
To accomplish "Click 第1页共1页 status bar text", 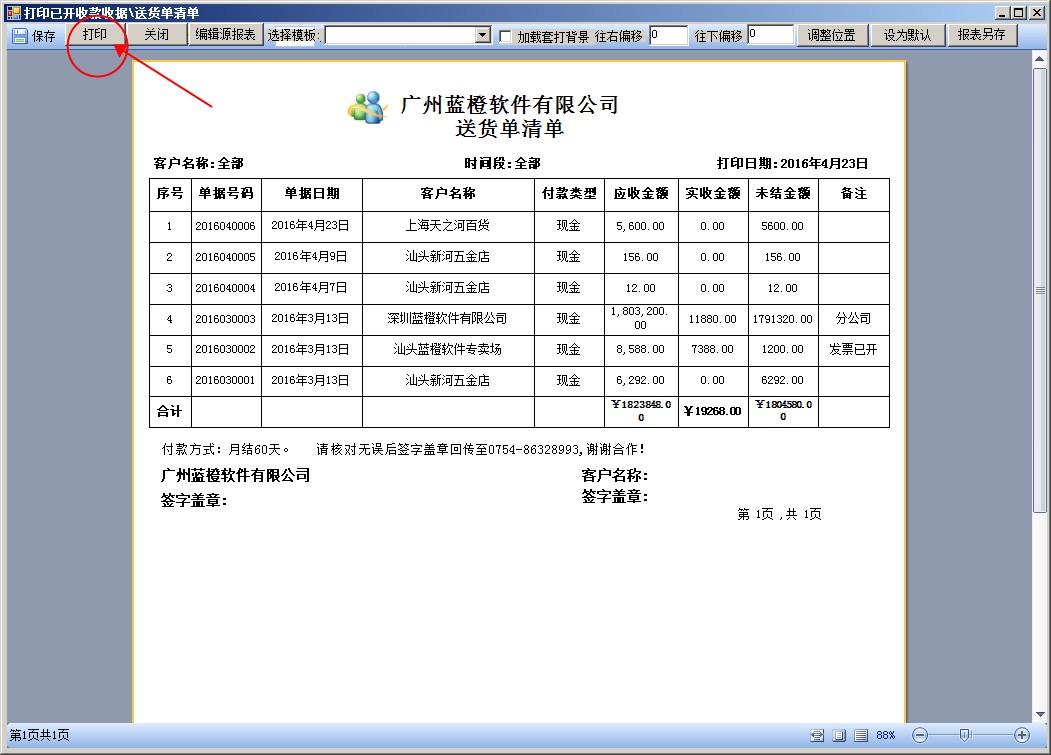I will tap(40, 736).
